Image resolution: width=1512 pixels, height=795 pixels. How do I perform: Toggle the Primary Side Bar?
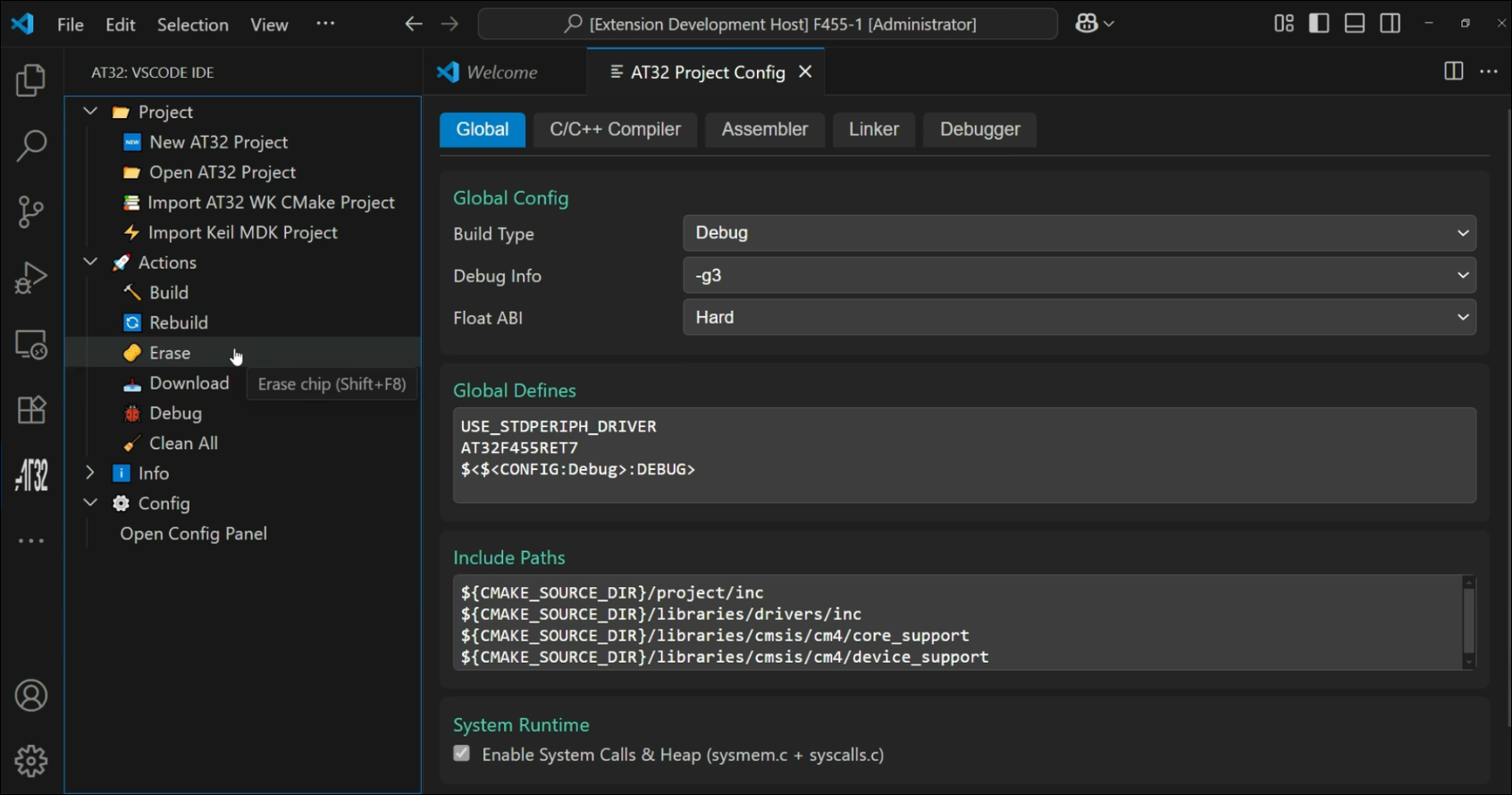1319,23
